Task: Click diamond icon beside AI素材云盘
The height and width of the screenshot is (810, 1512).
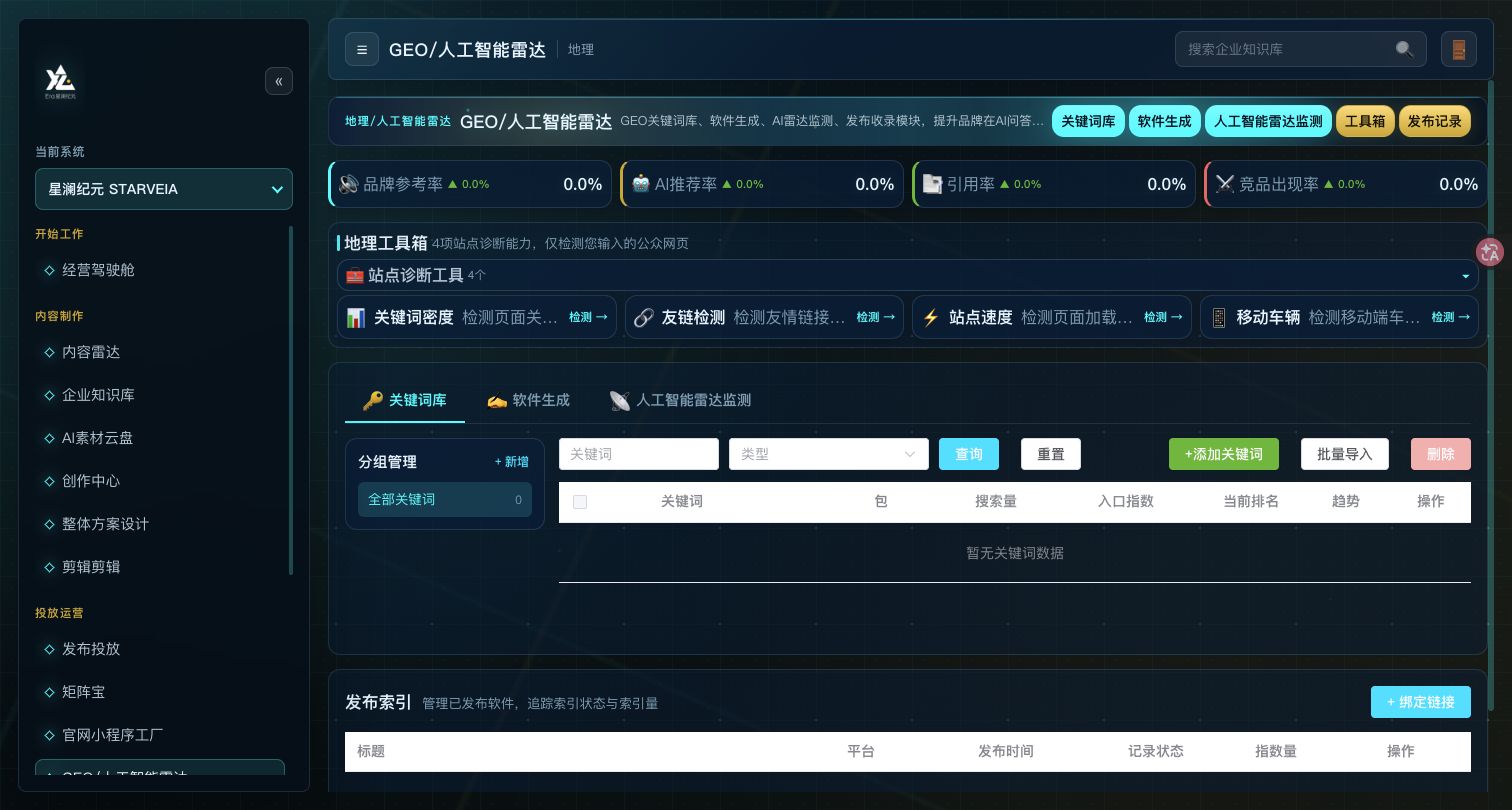Action: (49, 438)
